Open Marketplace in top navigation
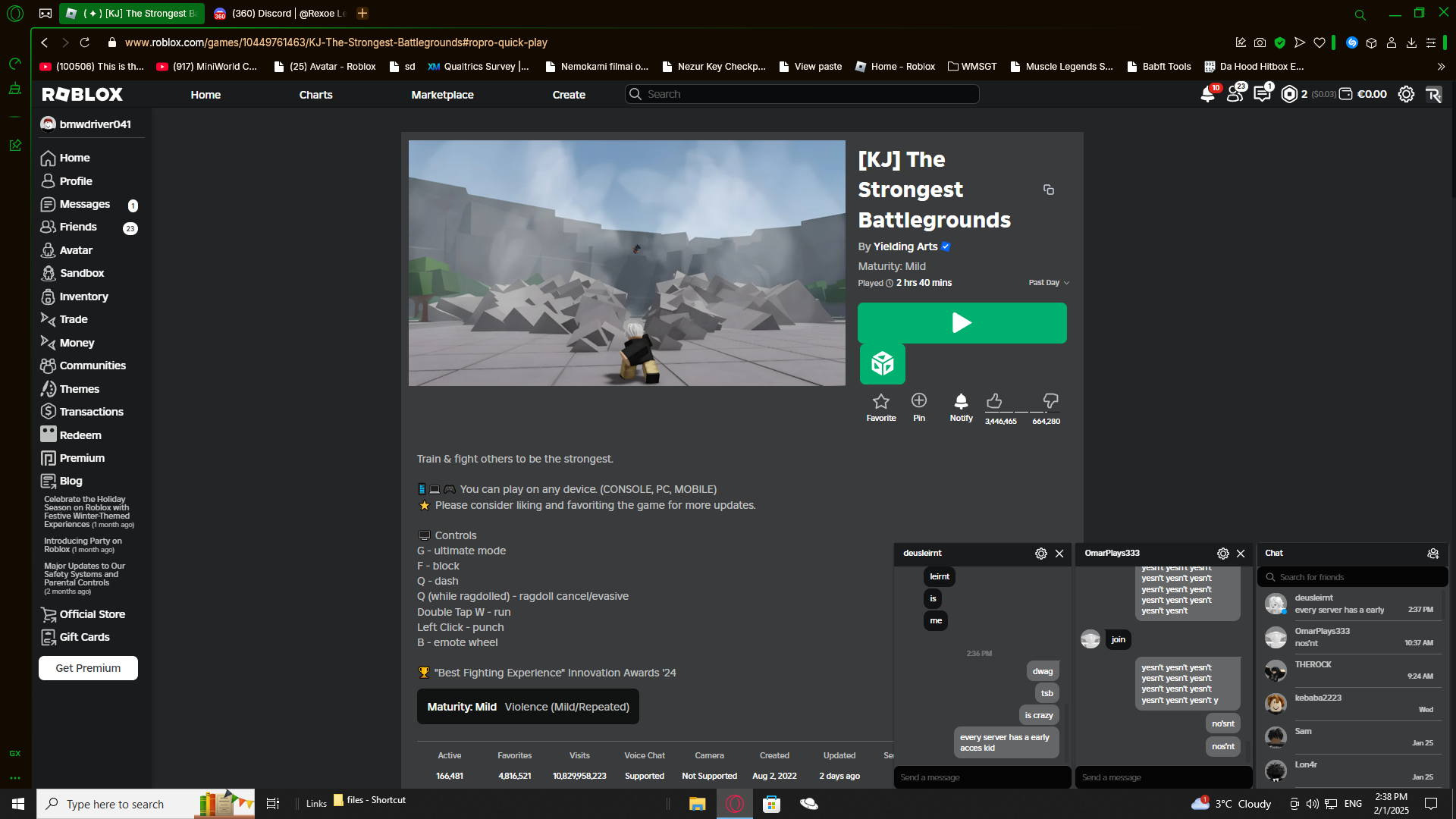Image resolution: width=1456 pixels, height=819 pixels. tap(442, 95)
